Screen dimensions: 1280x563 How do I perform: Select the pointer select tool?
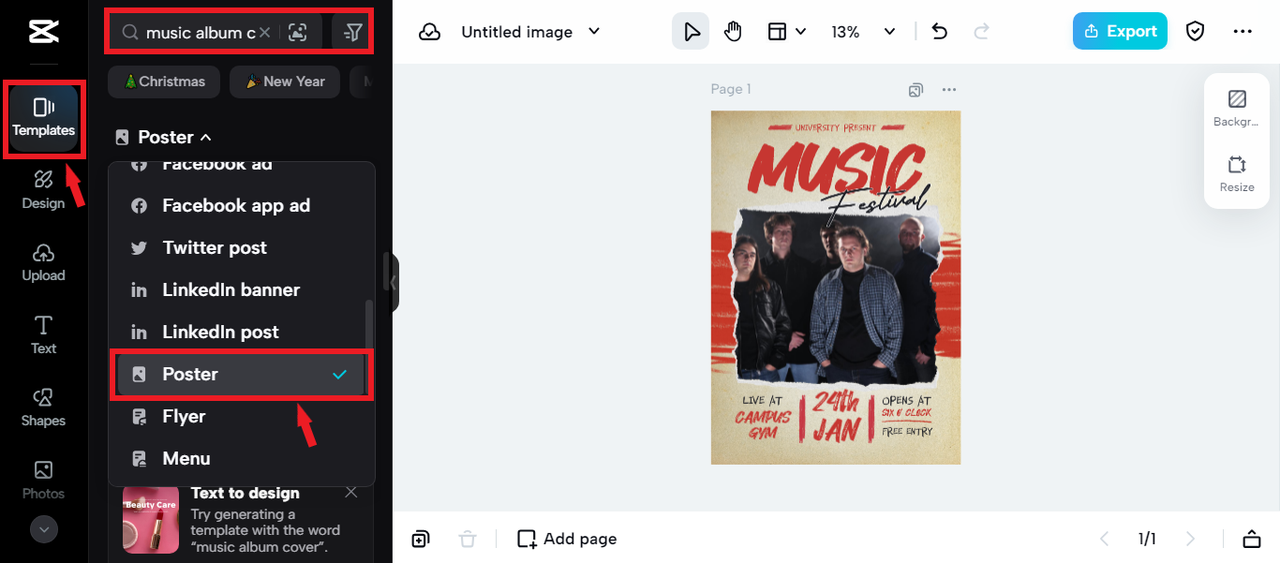coord(691,32)
